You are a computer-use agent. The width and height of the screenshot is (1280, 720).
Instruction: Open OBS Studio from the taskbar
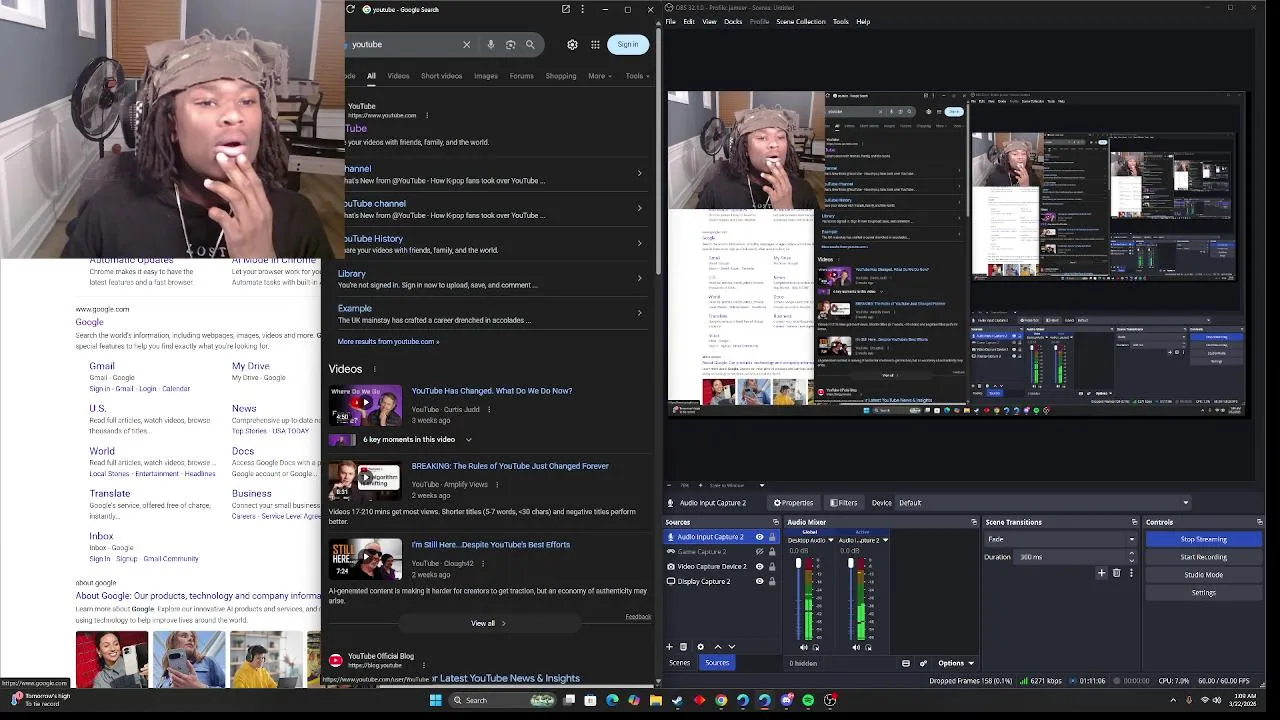coord(830,700)
